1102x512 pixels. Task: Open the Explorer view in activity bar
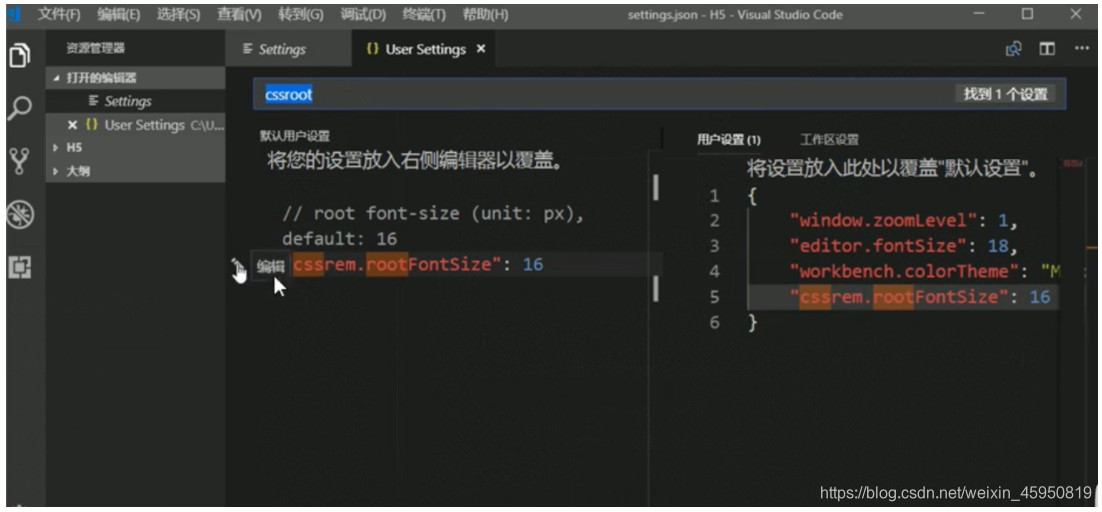pos(20,55)
